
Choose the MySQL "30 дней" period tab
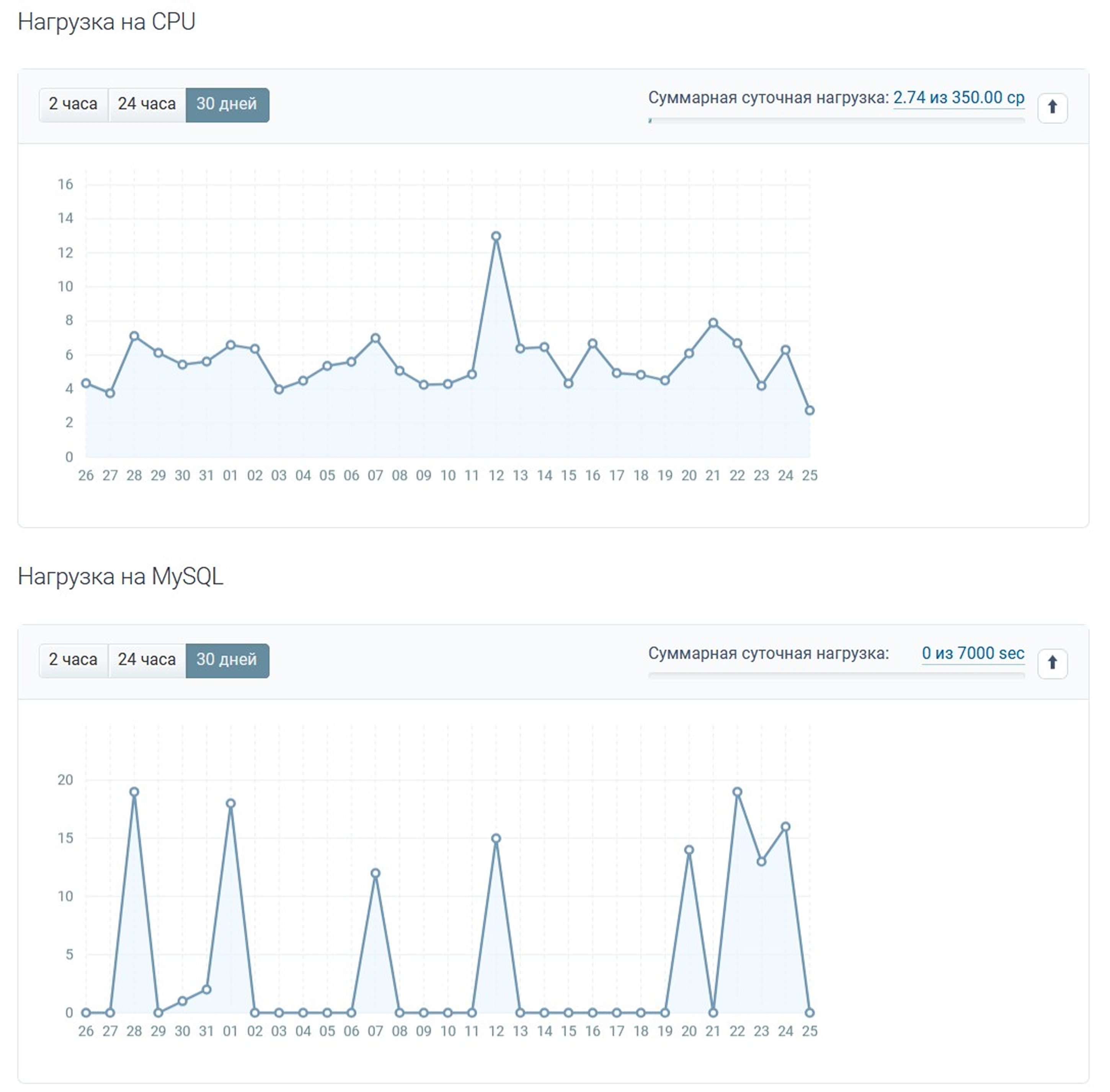227,660
